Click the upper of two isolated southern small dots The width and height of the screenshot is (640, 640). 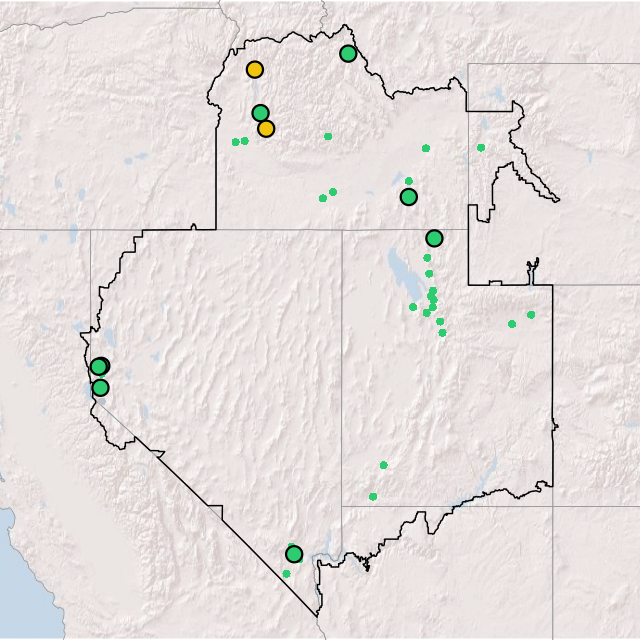point(384,465)
